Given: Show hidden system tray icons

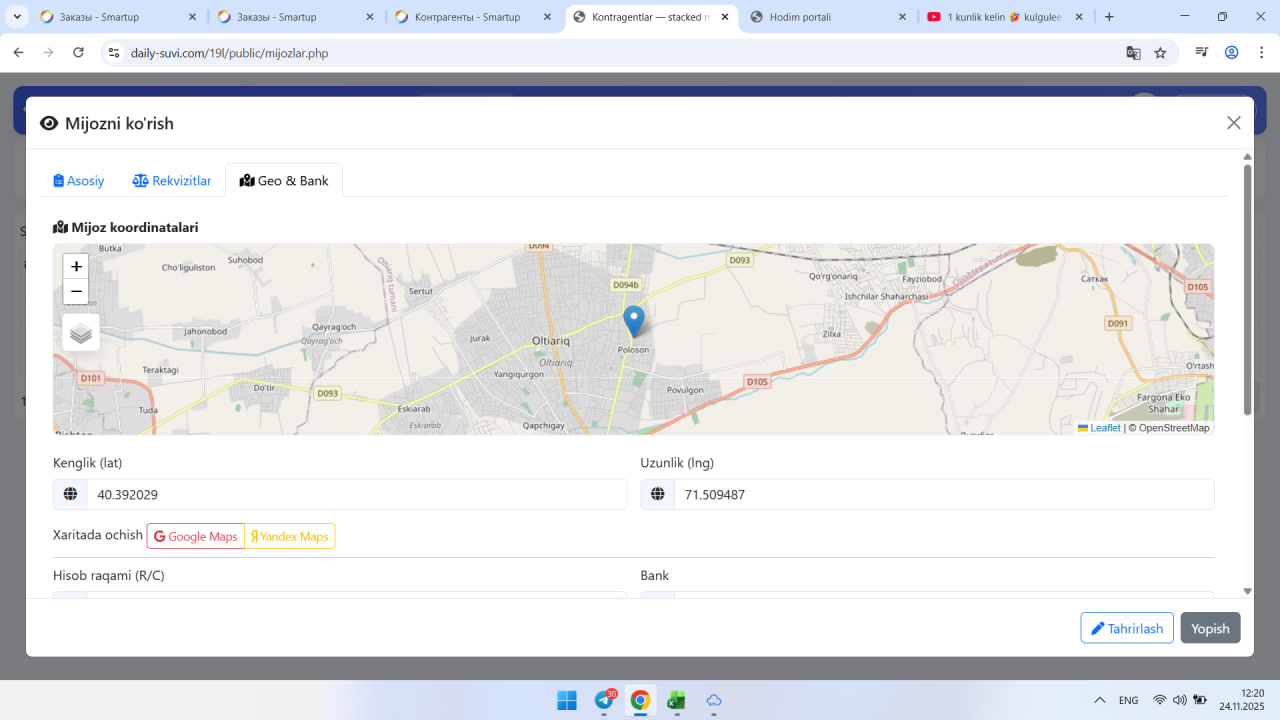Looking at the screenshot, I should pyautogui.click(x=1100, y=700).
